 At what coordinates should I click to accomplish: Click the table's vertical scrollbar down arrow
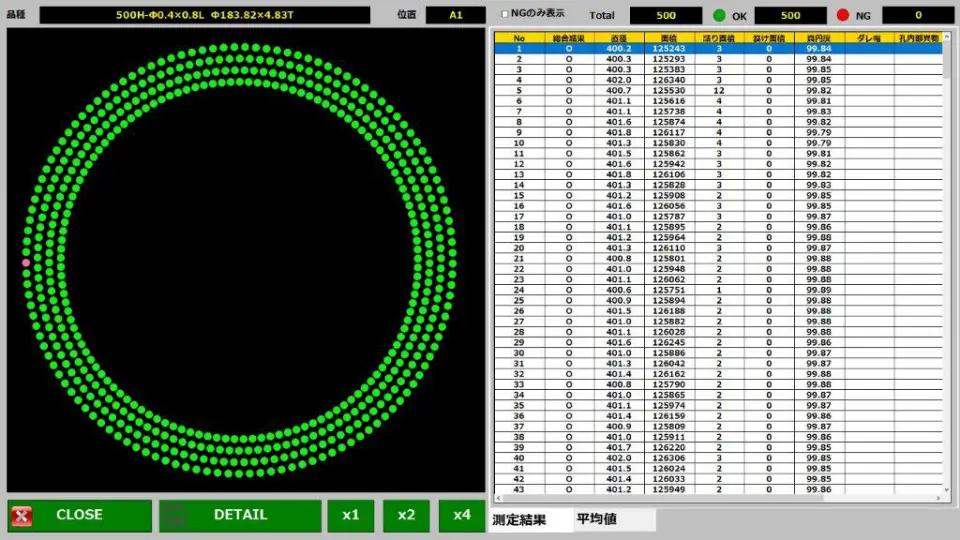(x=947, y=490)
